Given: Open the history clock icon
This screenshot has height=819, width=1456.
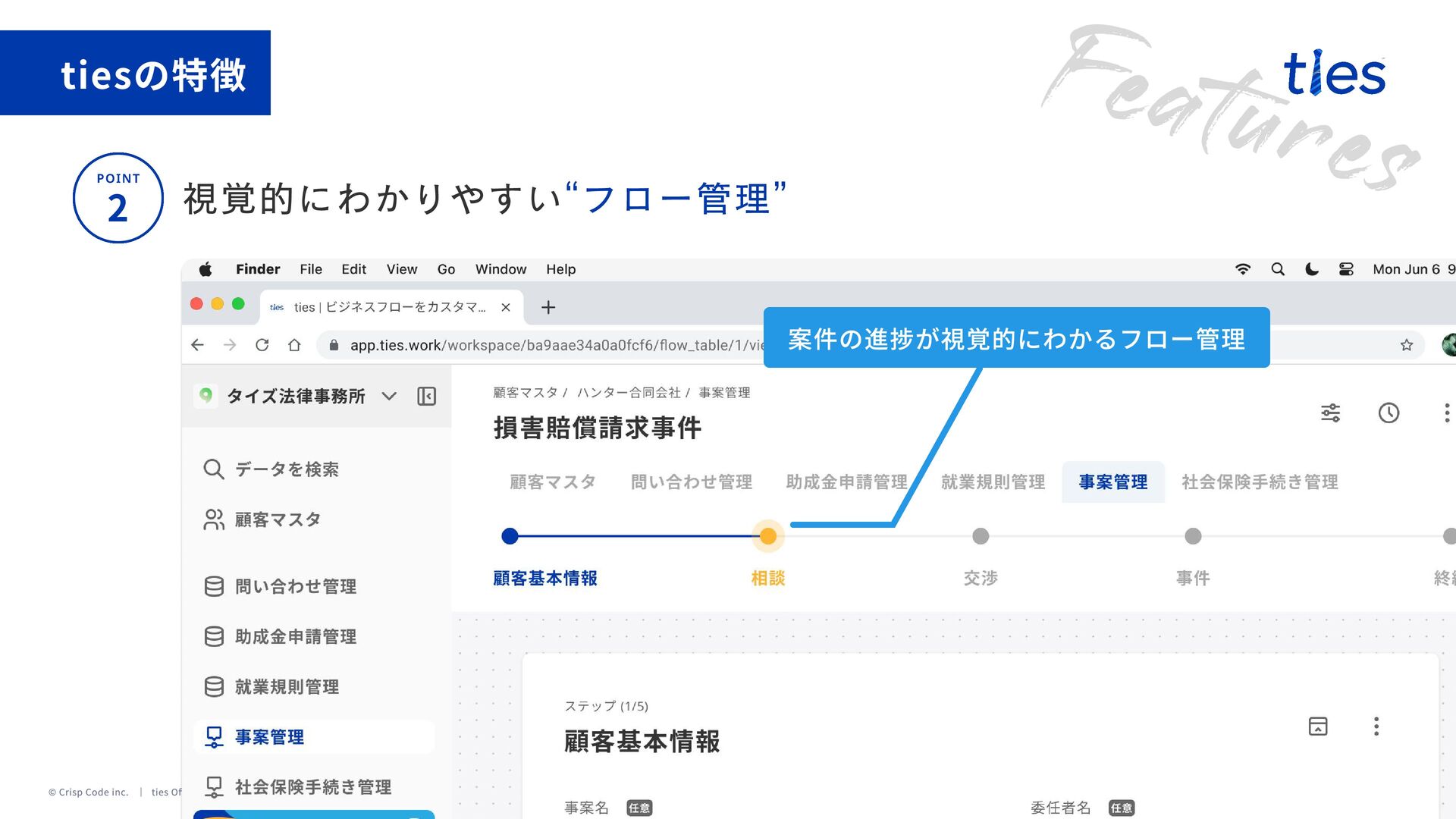Looking at the screenshot, I should click(1389, 413).
